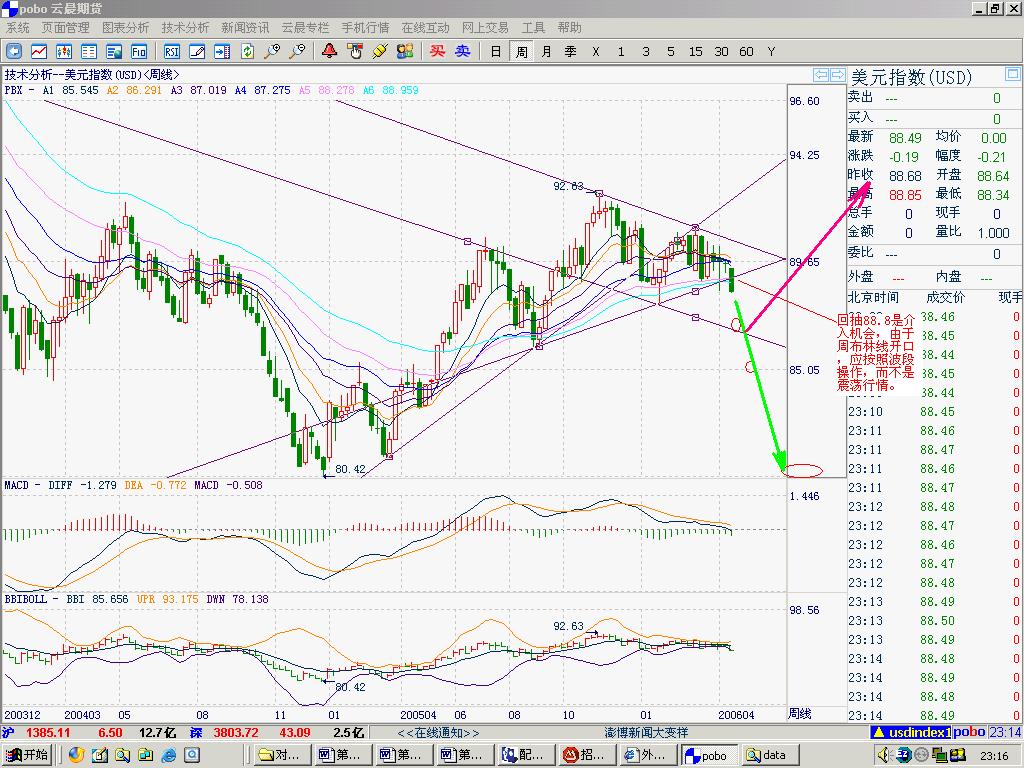Select the RSI indicator toolbar icon
The height and width of the screenshot is (768, 1024).
coord(171,51)
